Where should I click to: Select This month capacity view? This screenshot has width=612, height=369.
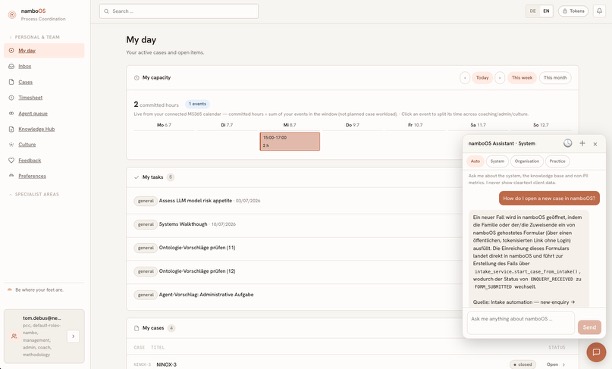555,78
